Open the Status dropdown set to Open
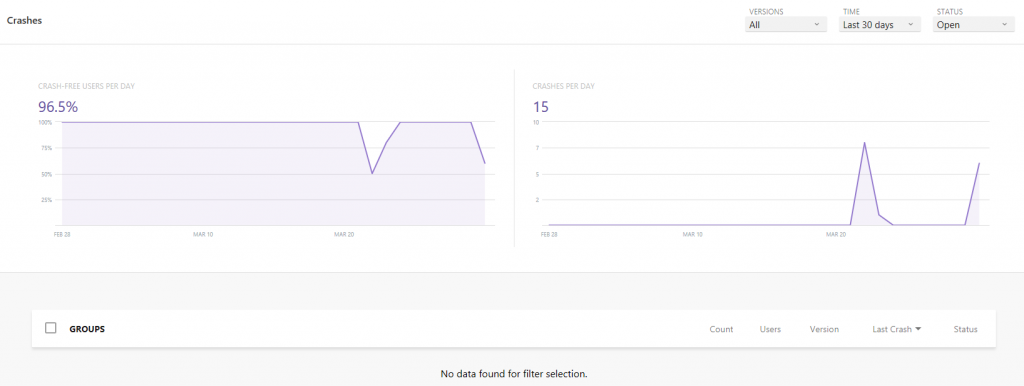The height and width of the screenshot is (386, 1024). tap(973, 25)
